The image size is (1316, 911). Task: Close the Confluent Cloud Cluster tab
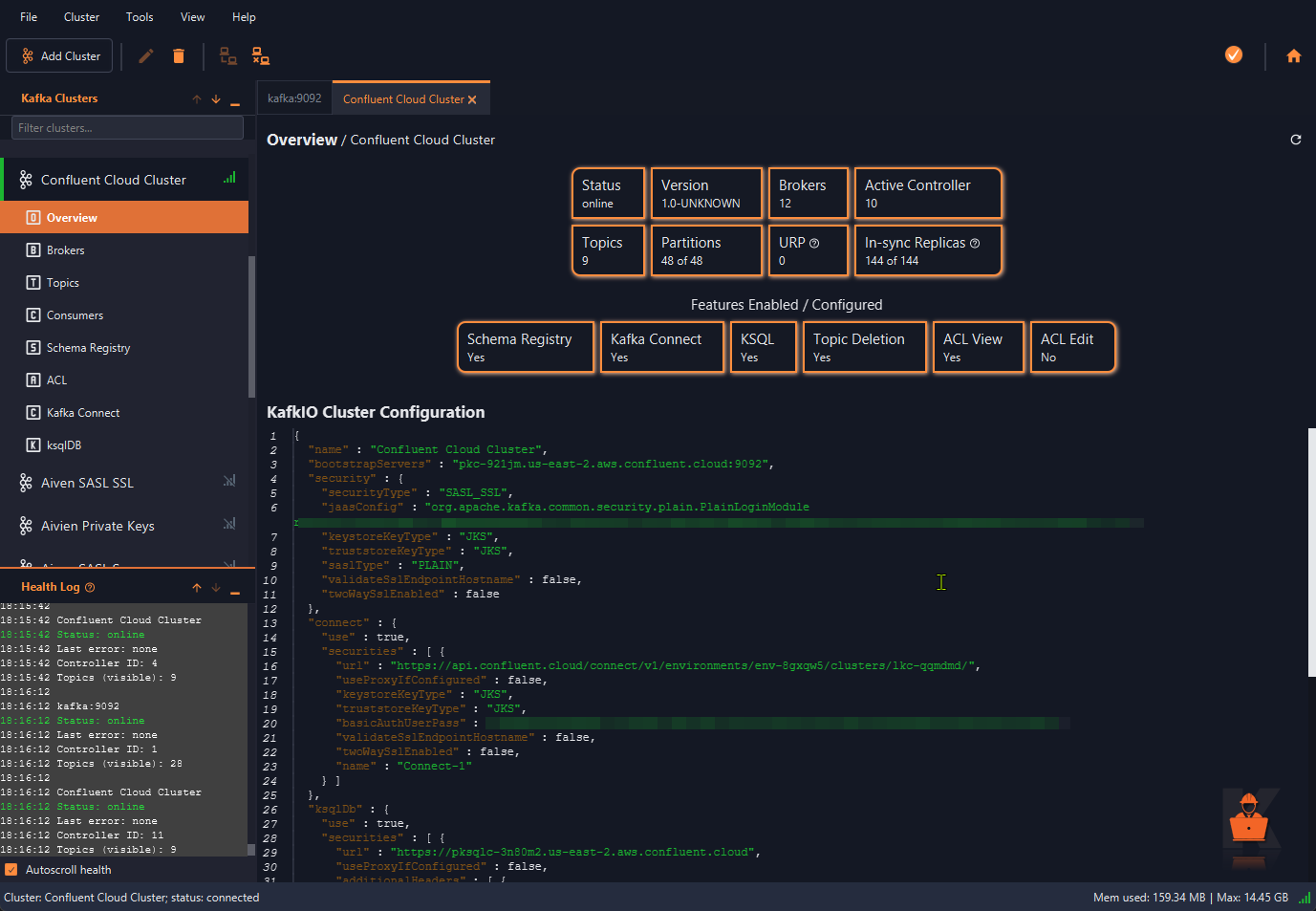tap(472, 99)
